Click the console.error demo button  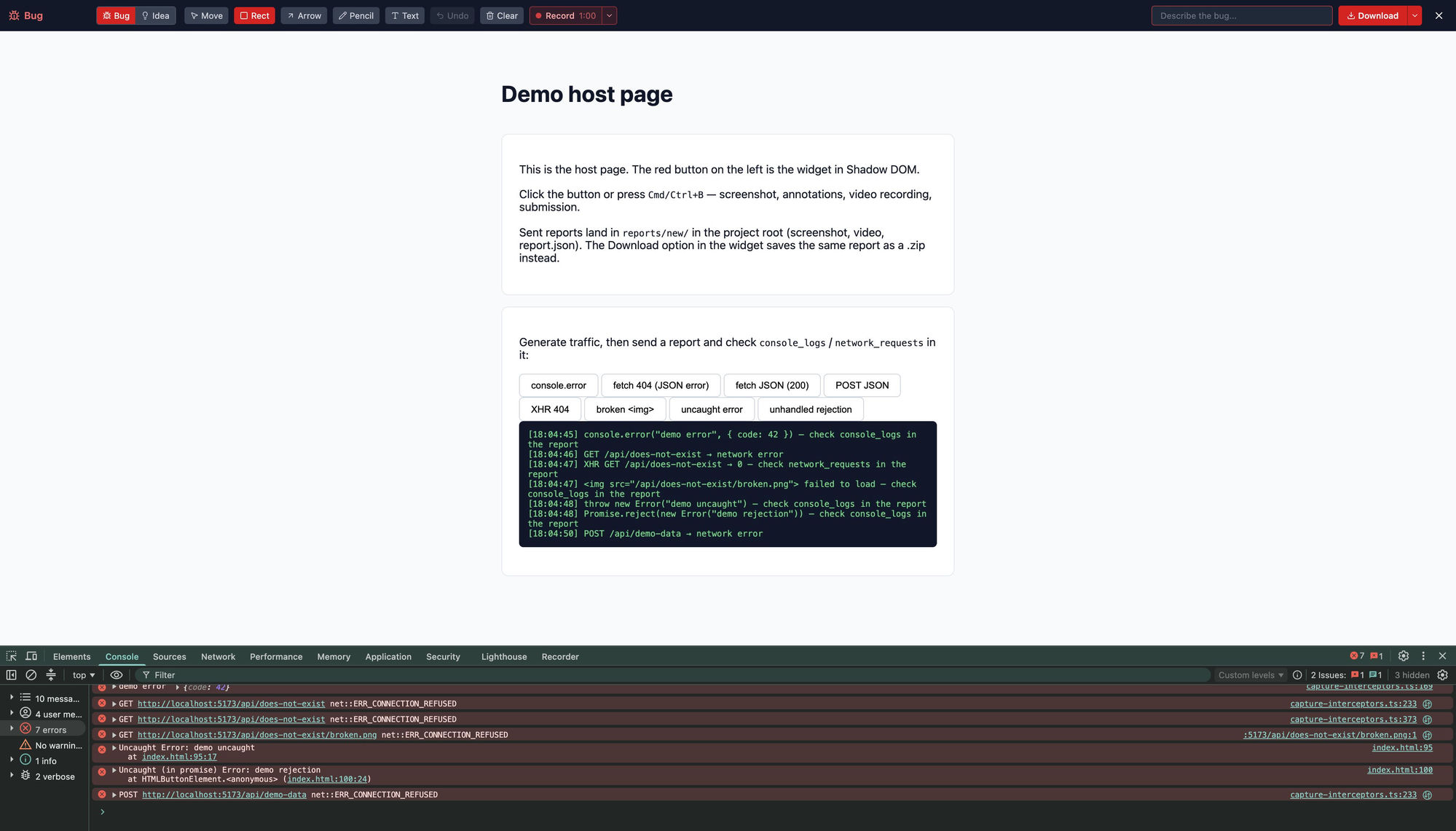(559, 385)
